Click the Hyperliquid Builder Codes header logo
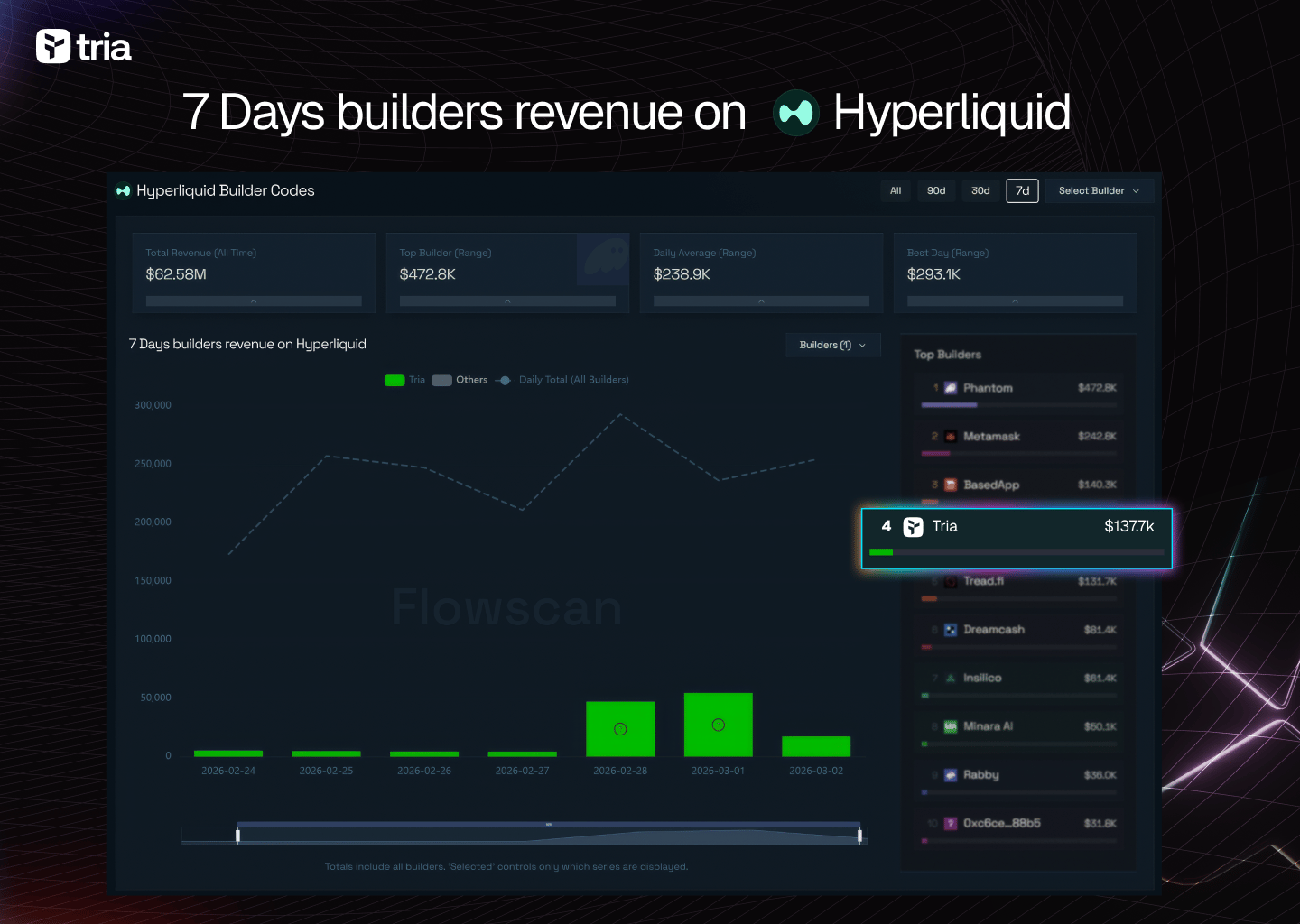Viewport: 1300px width, 924px height. point(124,191)
